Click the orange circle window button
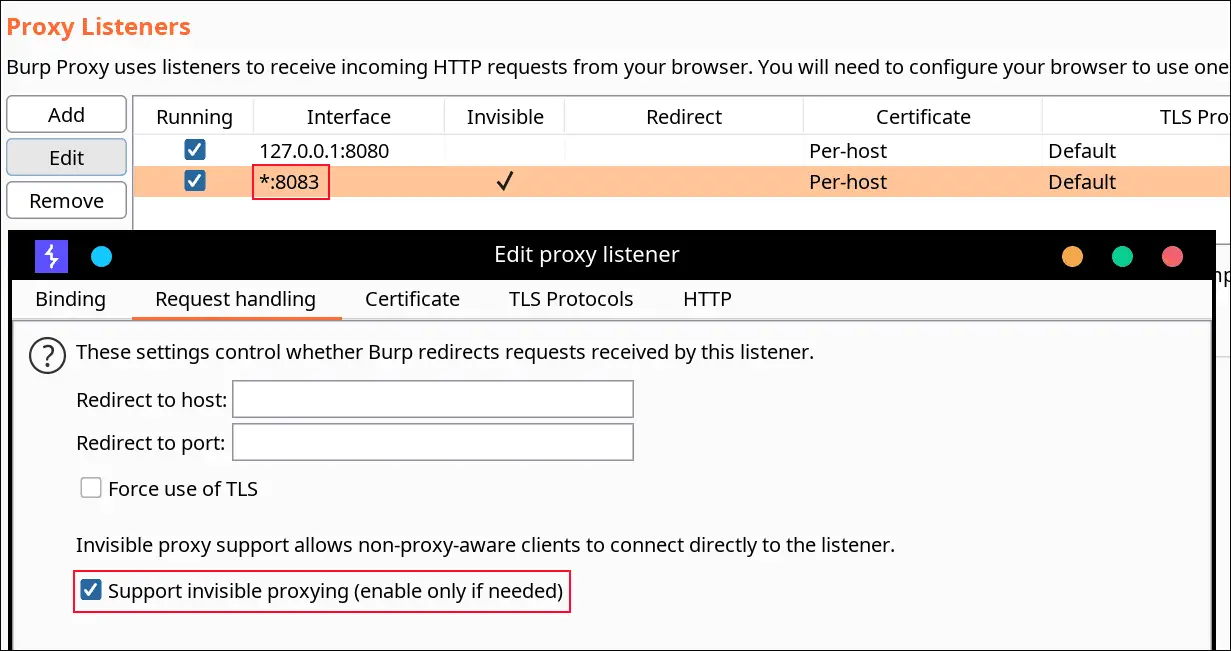 [1072, 257]
